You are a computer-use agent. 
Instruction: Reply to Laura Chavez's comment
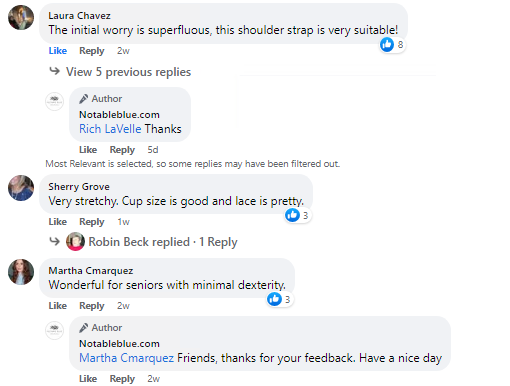click(x=92, y=51)
